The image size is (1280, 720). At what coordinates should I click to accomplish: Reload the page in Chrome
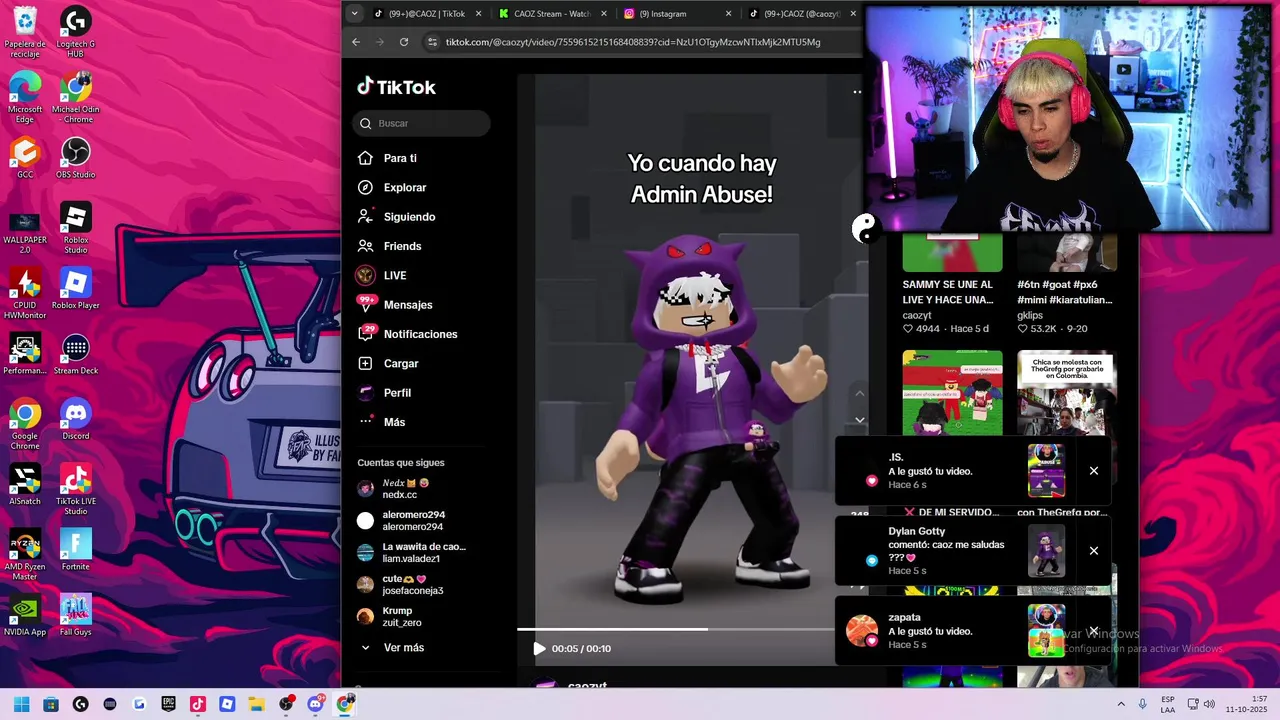pos(404,42)
